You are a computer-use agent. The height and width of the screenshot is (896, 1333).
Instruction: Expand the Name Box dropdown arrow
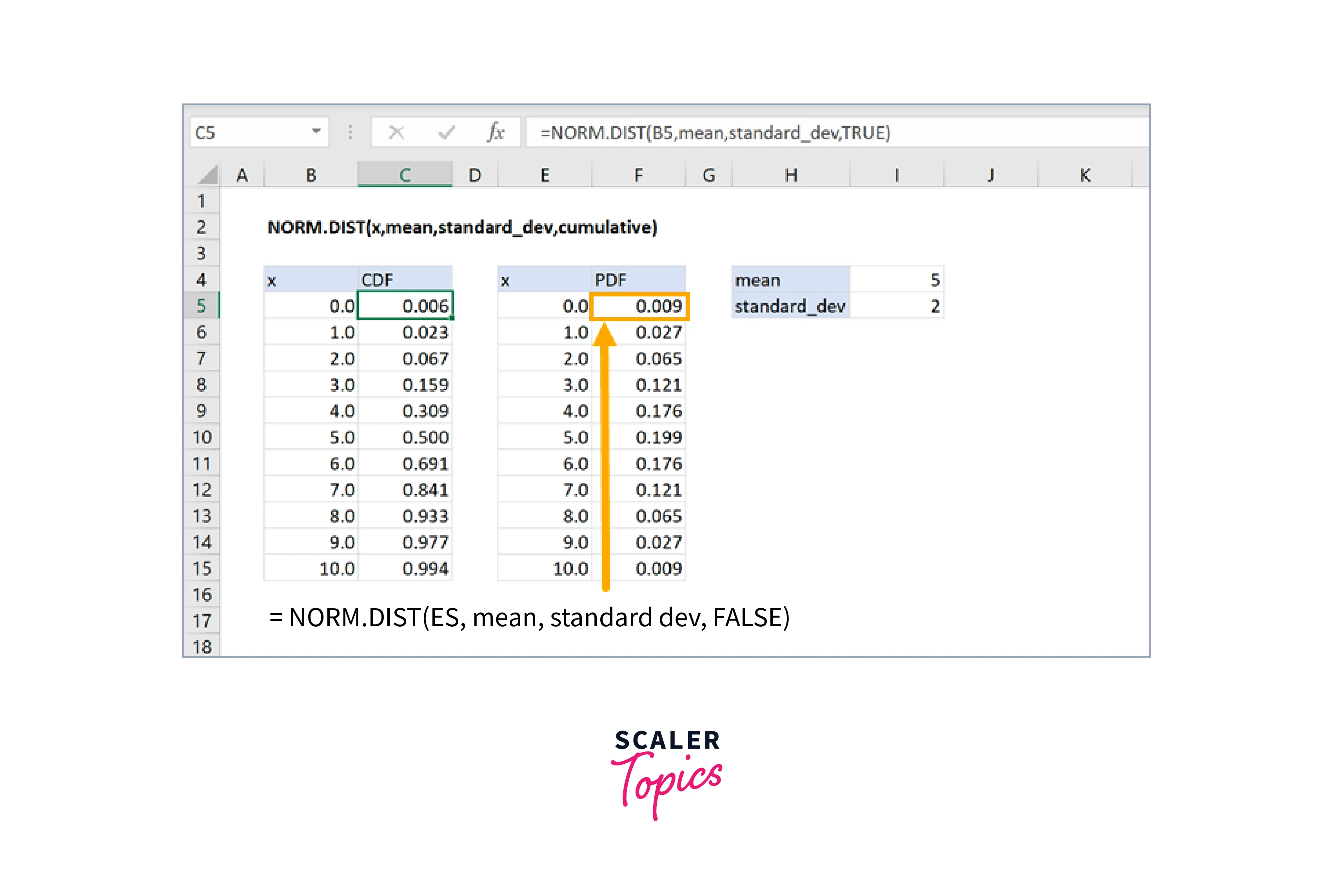click(x=316, y=131)
